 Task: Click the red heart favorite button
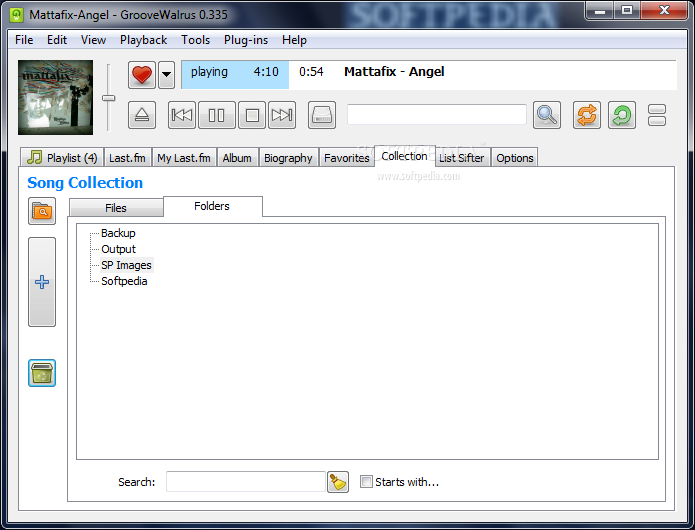142,75
